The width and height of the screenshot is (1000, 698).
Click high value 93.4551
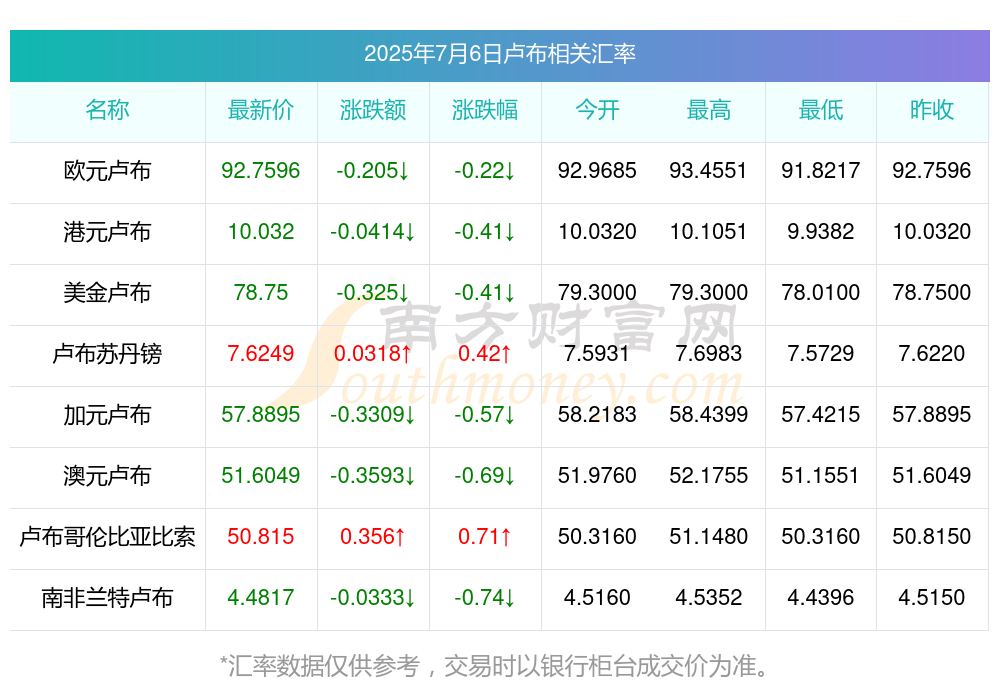pos(709,170)
